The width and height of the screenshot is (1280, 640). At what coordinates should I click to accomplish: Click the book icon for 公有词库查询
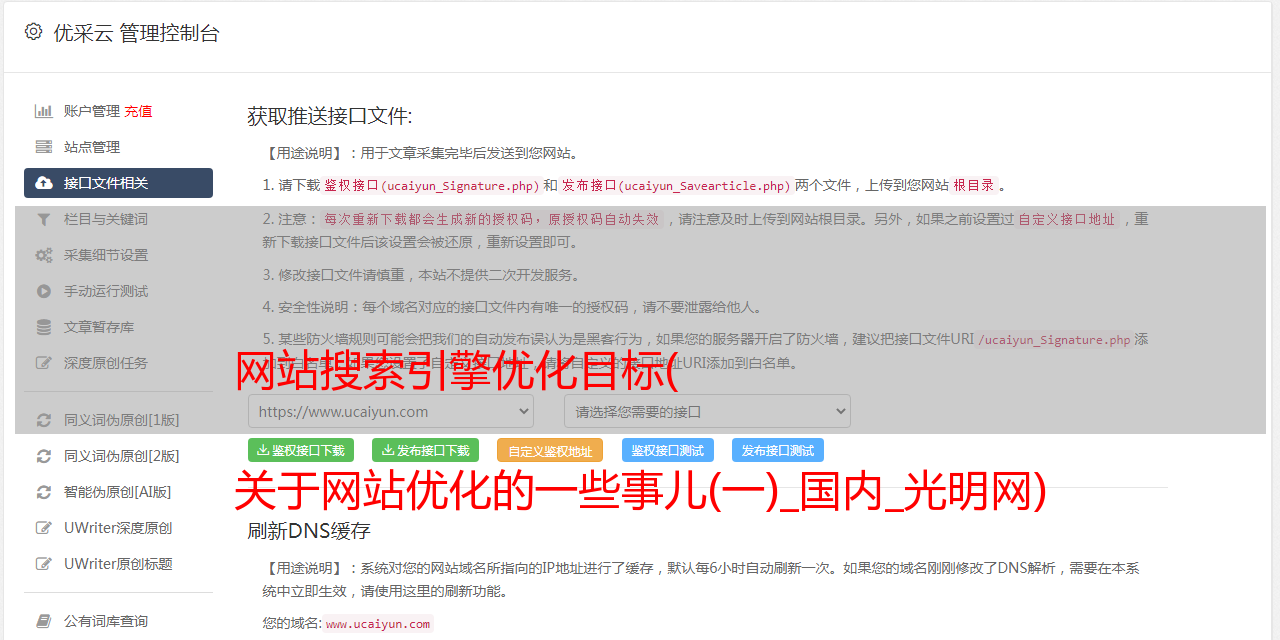pos(44,621)
